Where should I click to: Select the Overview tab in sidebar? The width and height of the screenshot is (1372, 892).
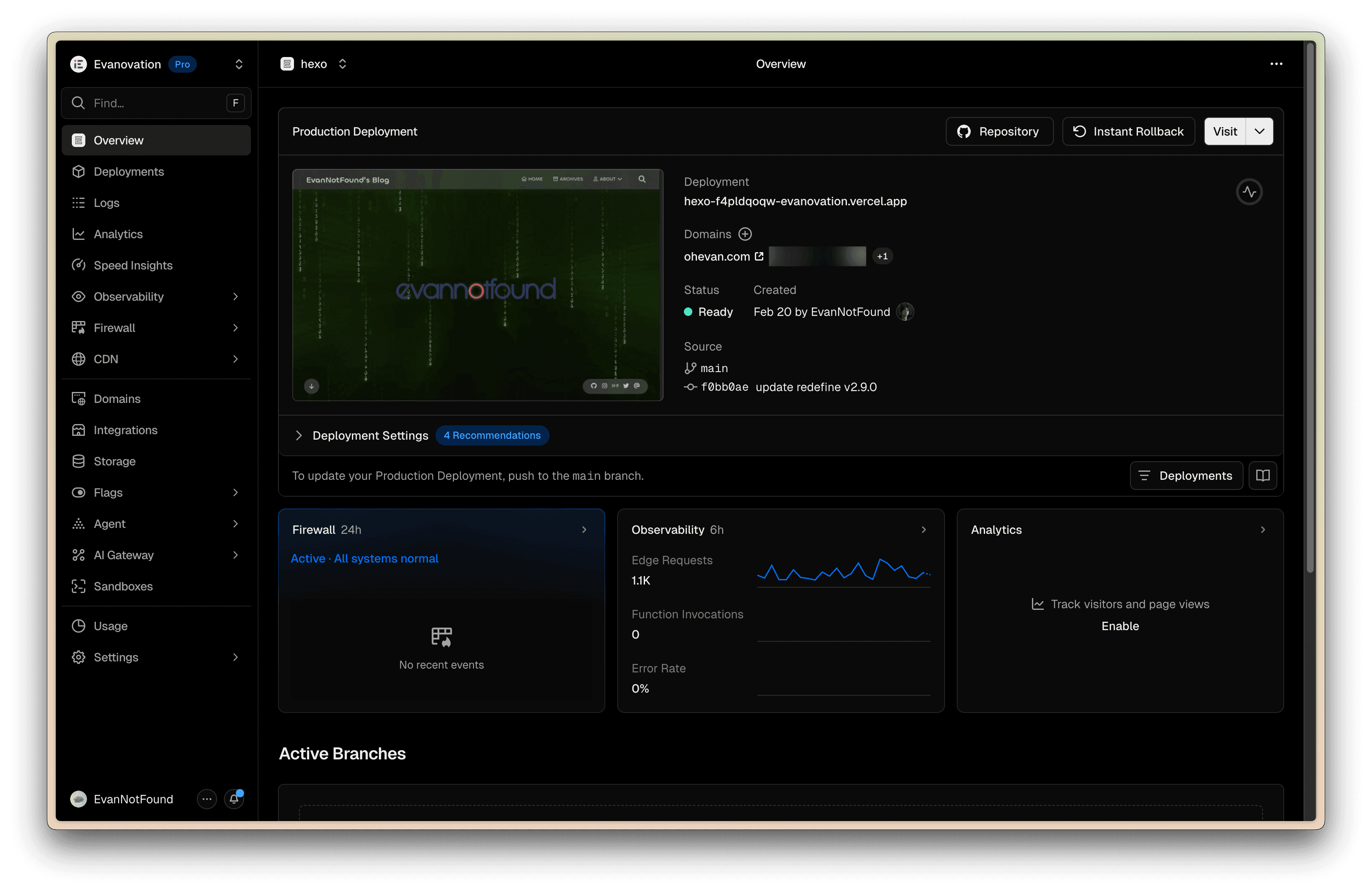pyautogui.click(x=118, y=140)
